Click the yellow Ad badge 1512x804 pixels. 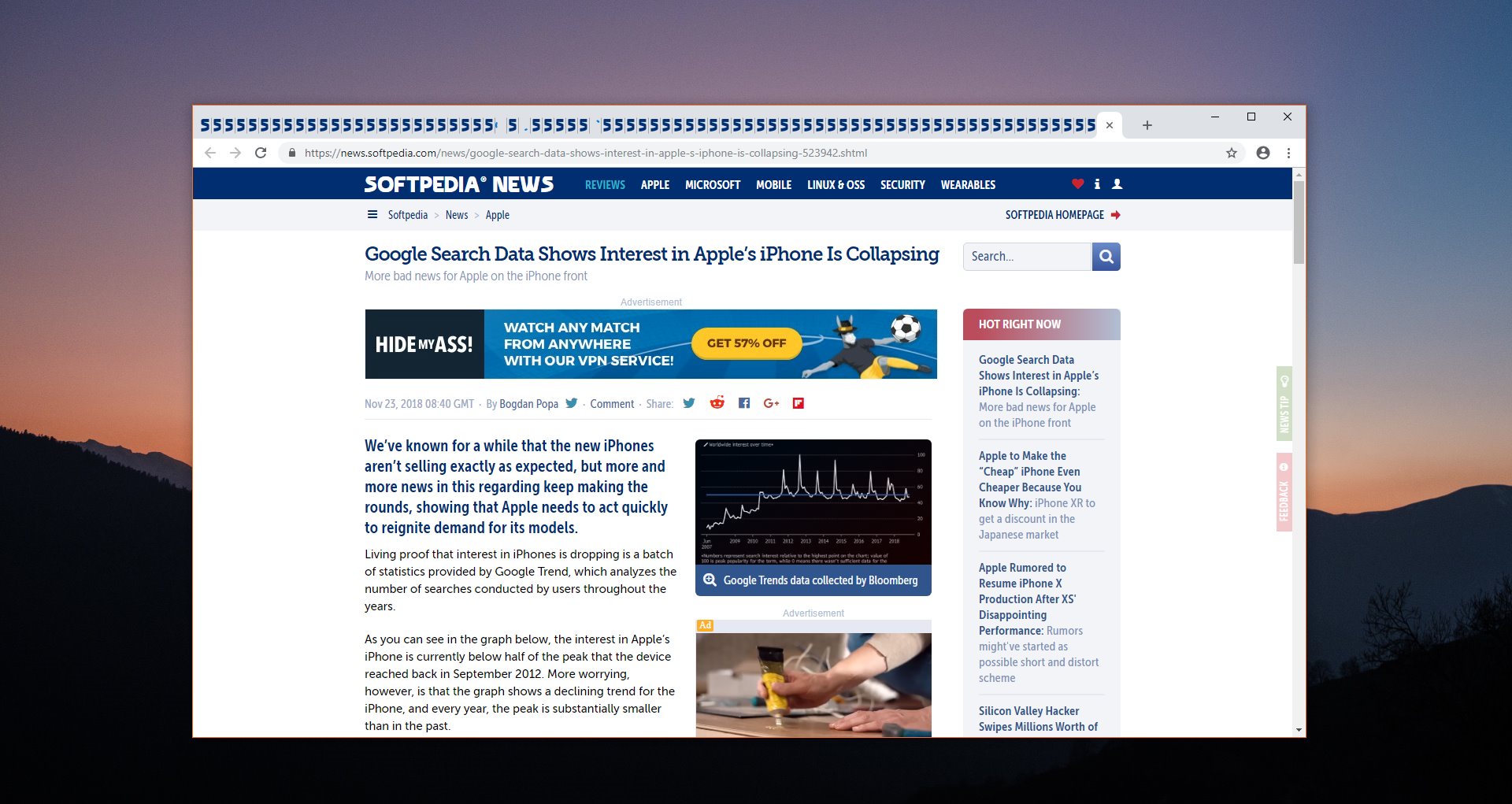click(705, 625)
